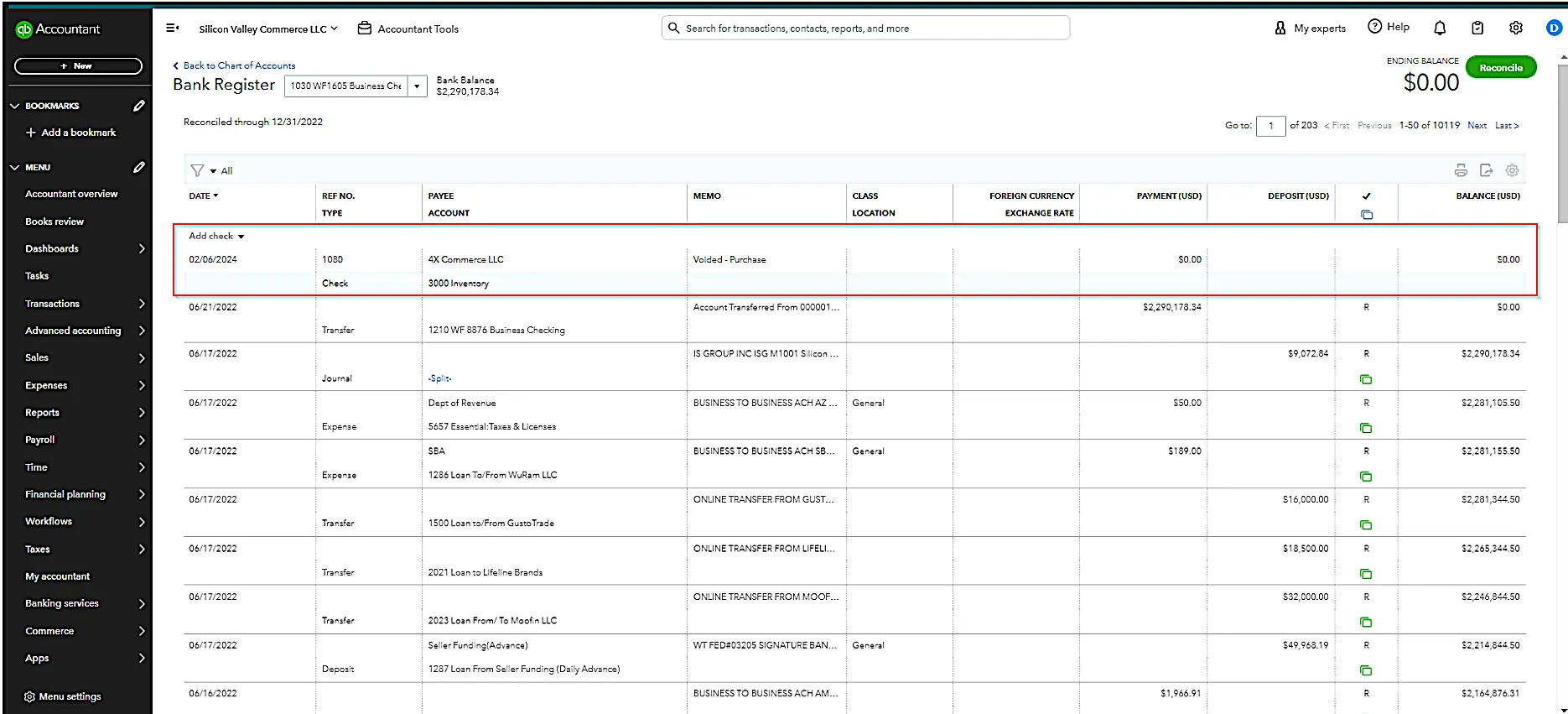Image resolution: width=1568 pixels, height=714 pixels.
Task: Expand Dashboards submenu
Action: point(142,249)
